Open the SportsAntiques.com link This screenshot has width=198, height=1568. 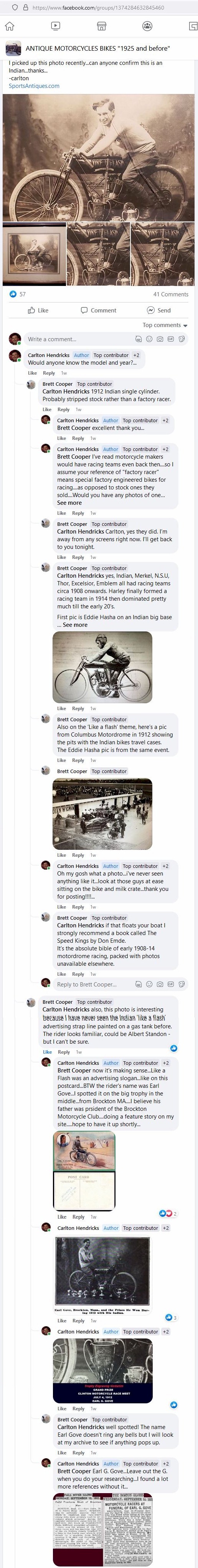click(x=34, y=86)
